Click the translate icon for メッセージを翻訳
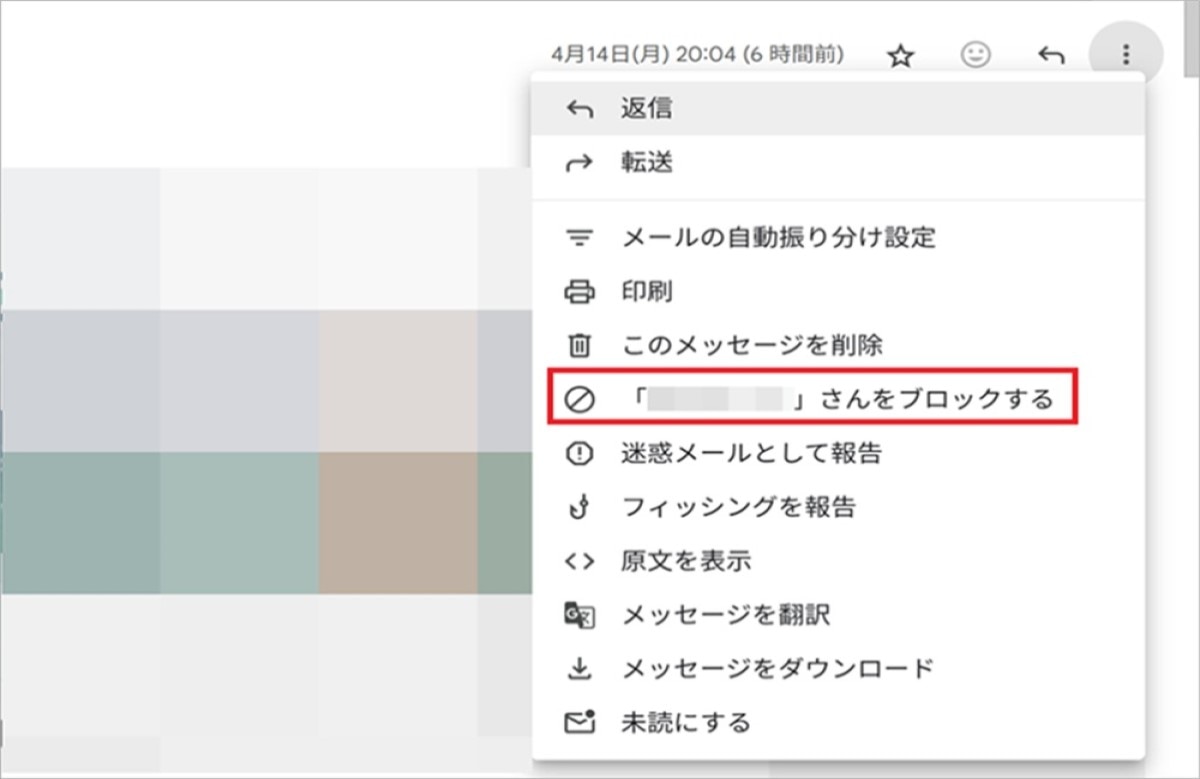 point(580,615)
